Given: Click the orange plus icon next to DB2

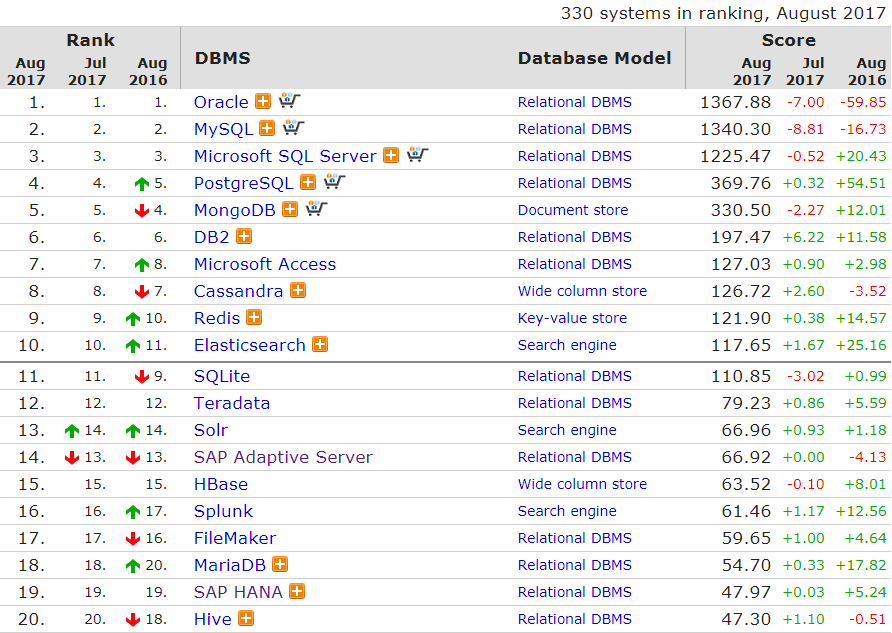Looking at the screenshot, I should pyautogui.click(x=244, y=236).
